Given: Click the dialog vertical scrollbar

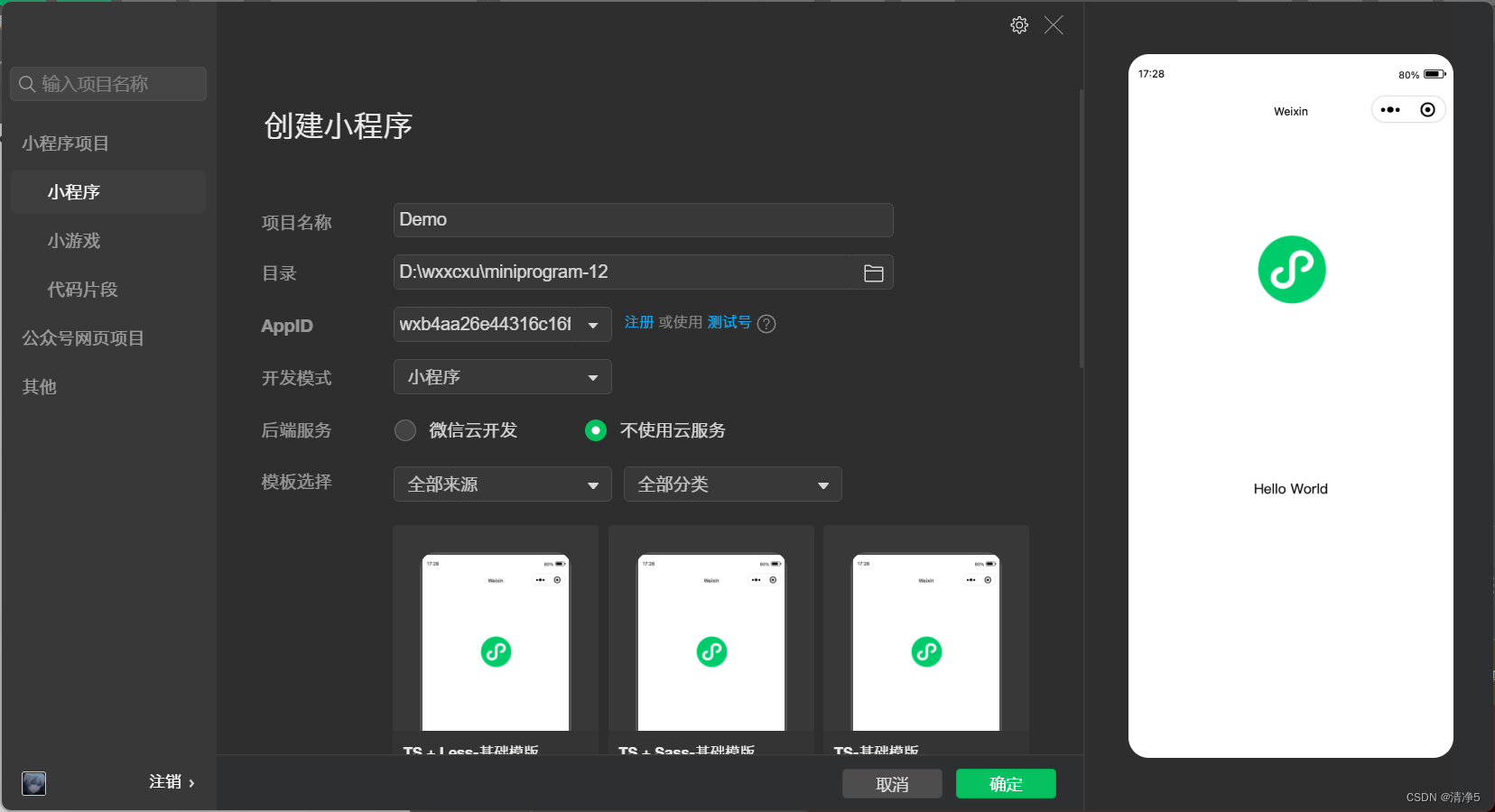Looking at the screenshot, I should [x=1082, y=228].
